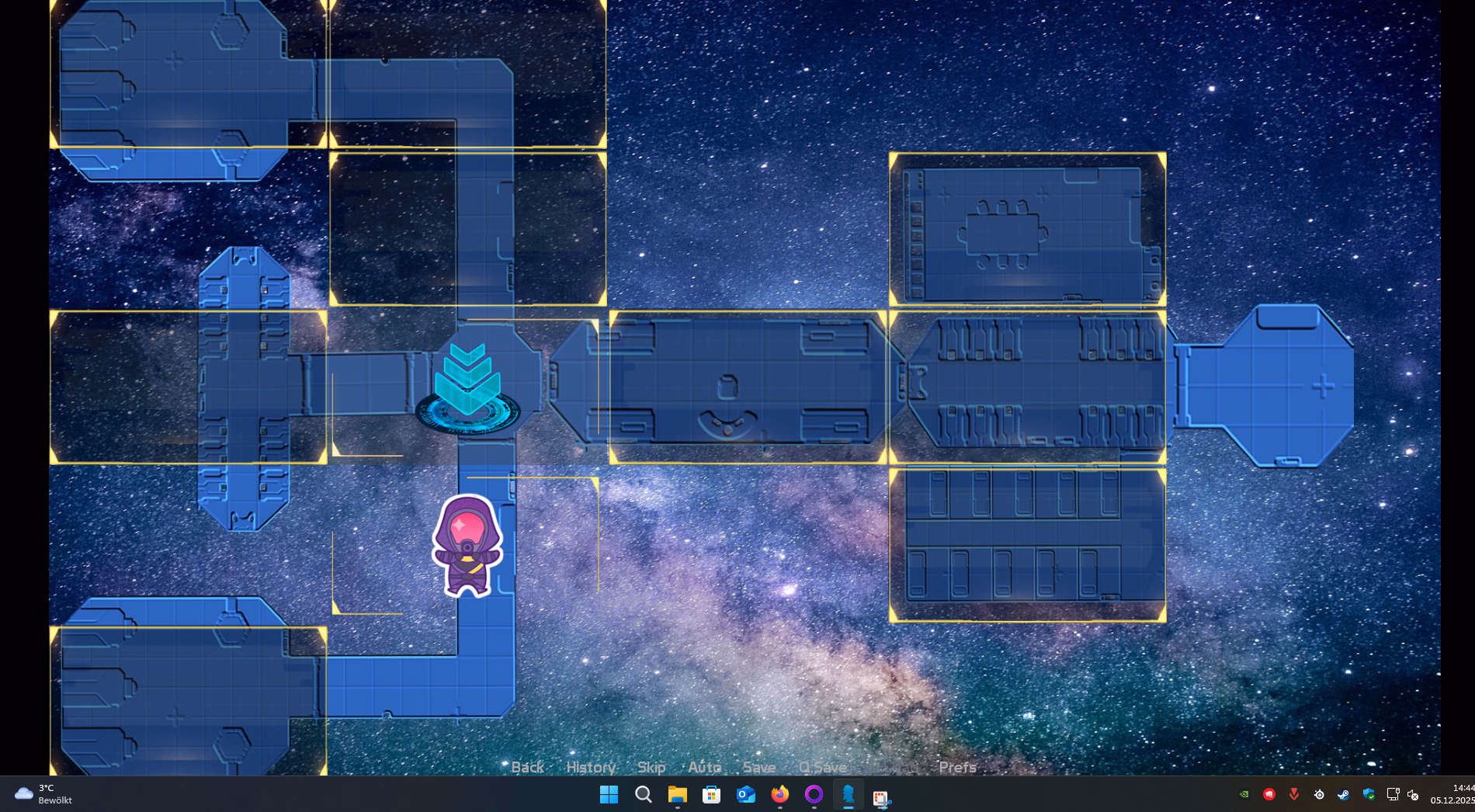Open the Windows Start menu
1475x812 pixels.
(x=609, y=794)
